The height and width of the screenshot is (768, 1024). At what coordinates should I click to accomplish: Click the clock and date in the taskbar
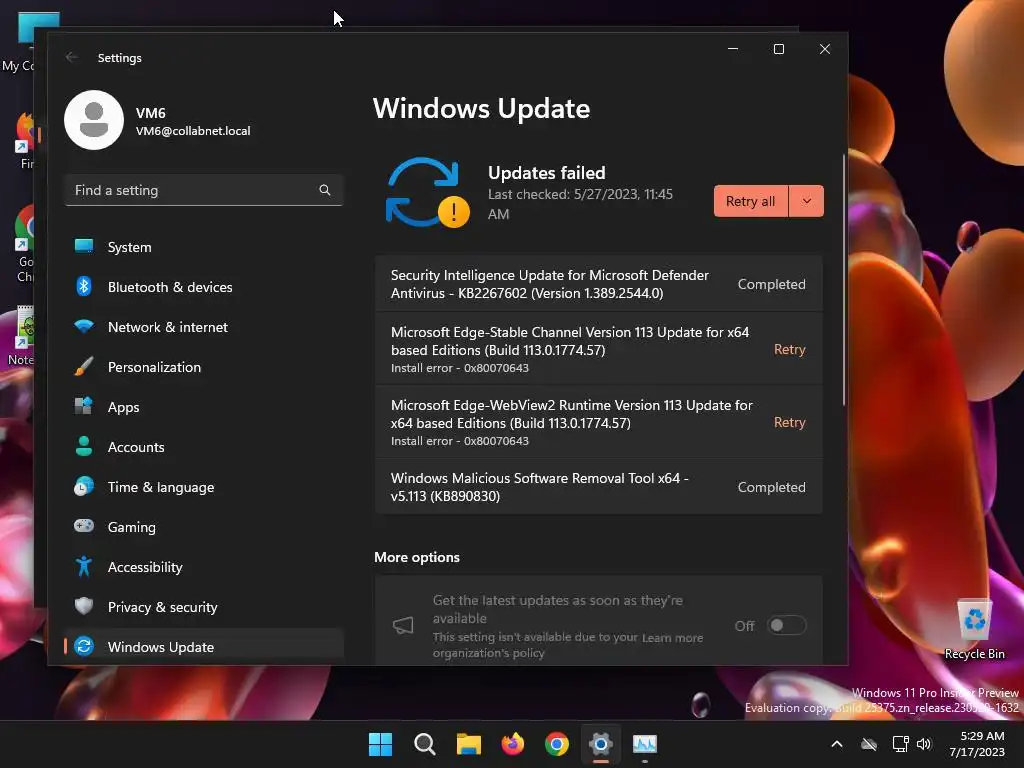pyautogui.click(x=977, y=744)
